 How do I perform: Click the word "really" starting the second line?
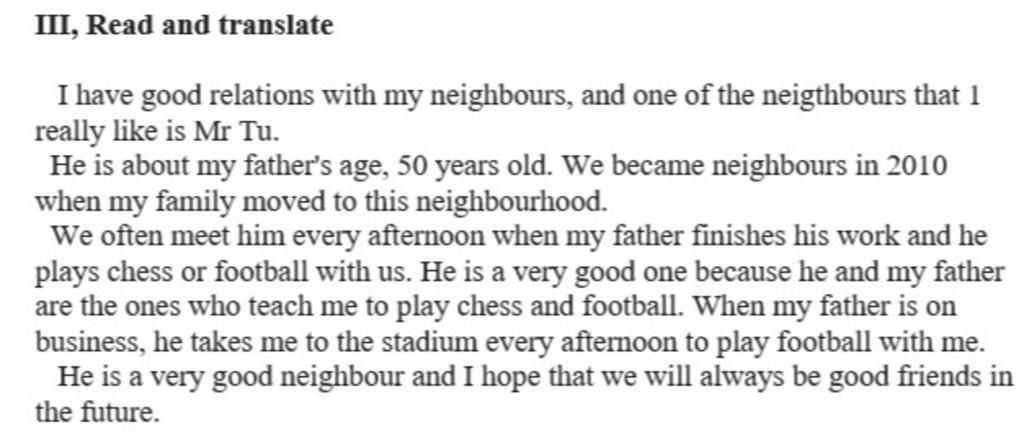pyautogui.click(x=69, y=133)
